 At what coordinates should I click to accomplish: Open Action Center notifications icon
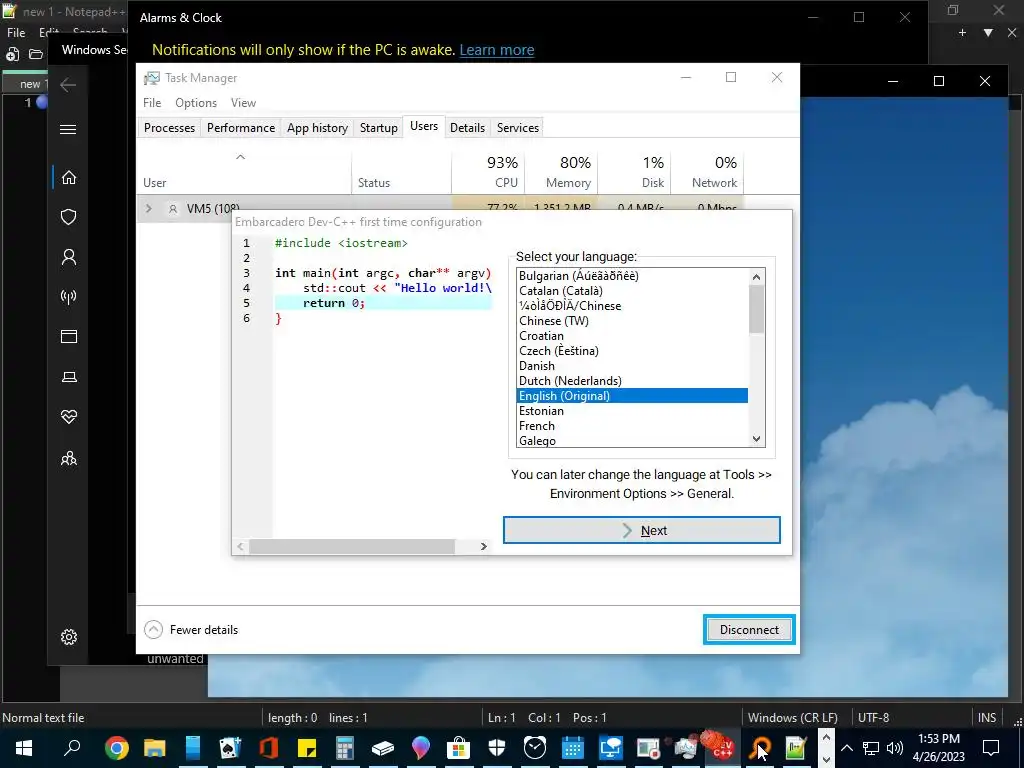(991, 748)
